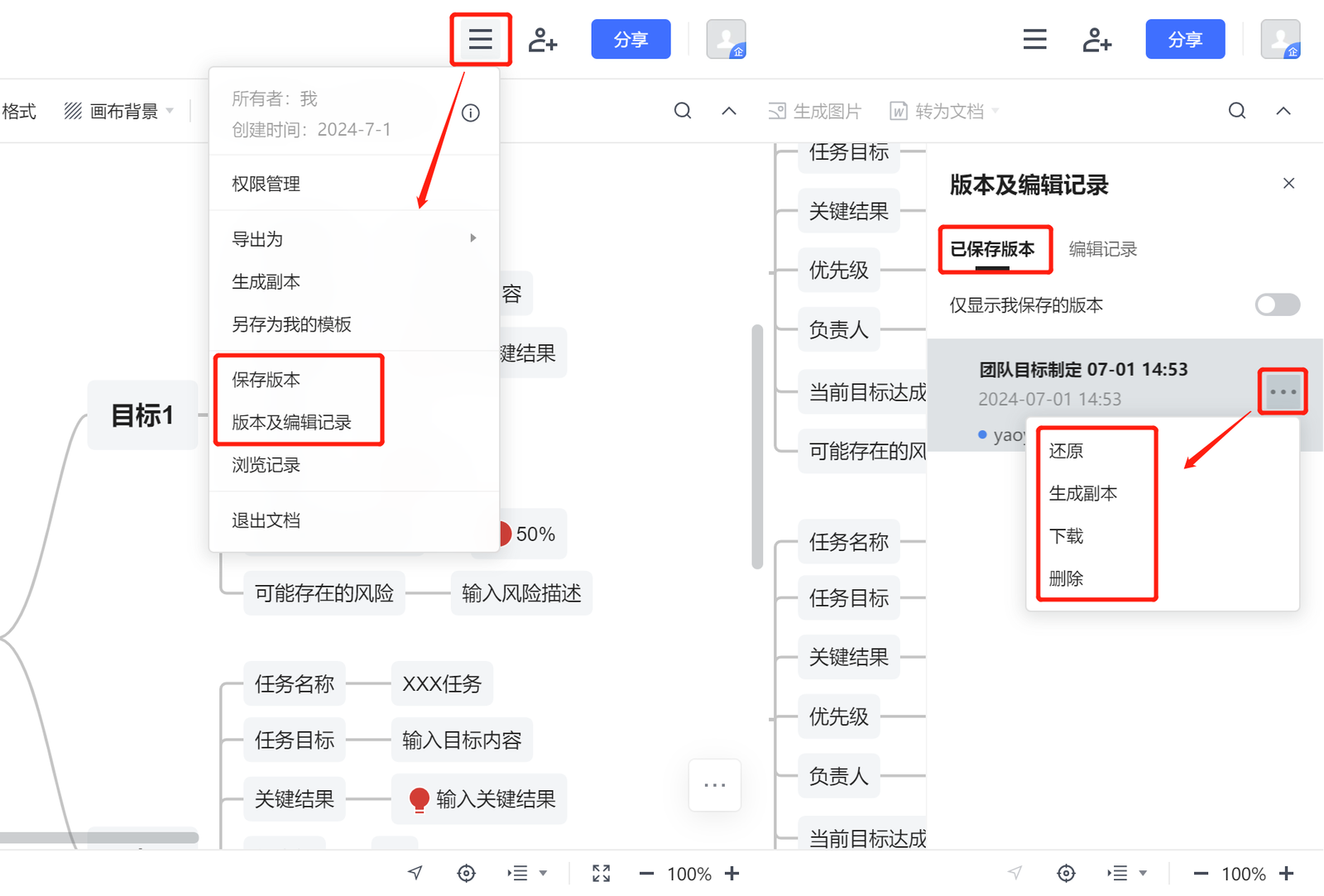
Task: Click the 转为文档 toolbar icon
Action: click(898, 111)
